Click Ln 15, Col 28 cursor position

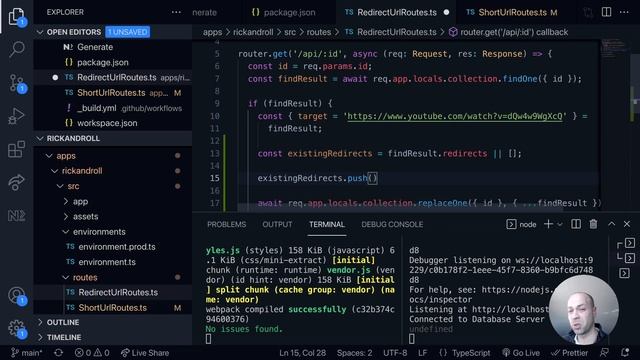click(302, 353)
